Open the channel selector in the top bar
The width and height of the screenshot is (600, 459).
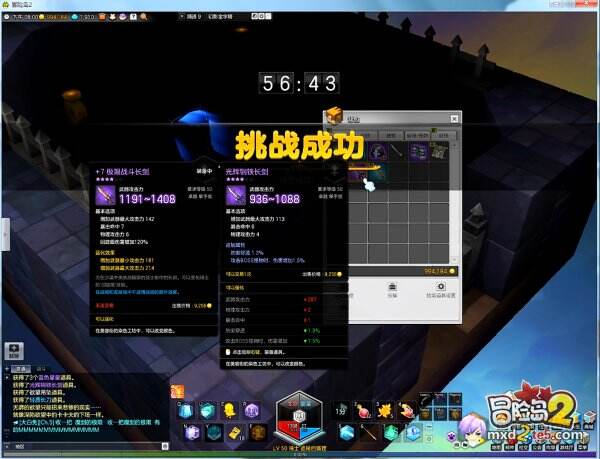click(190, 16)
